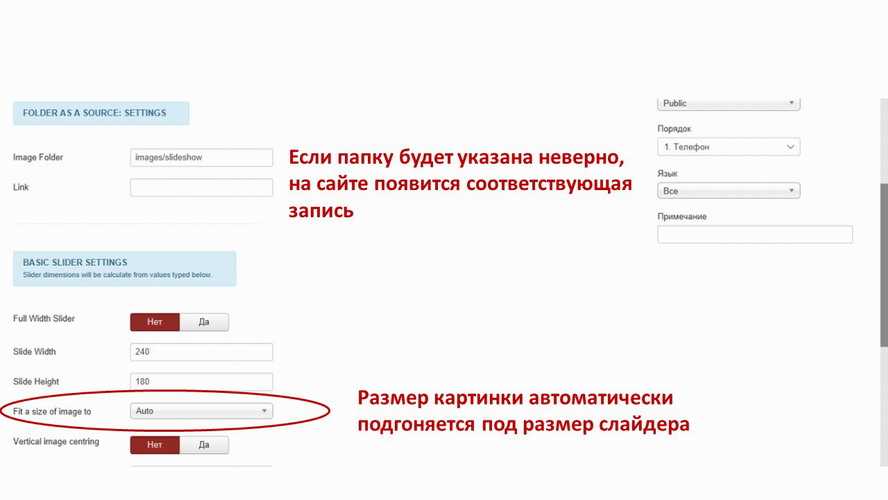888x500 pixels.
Task: Enable Full Width Slider with Да
Action: (204, 322)
